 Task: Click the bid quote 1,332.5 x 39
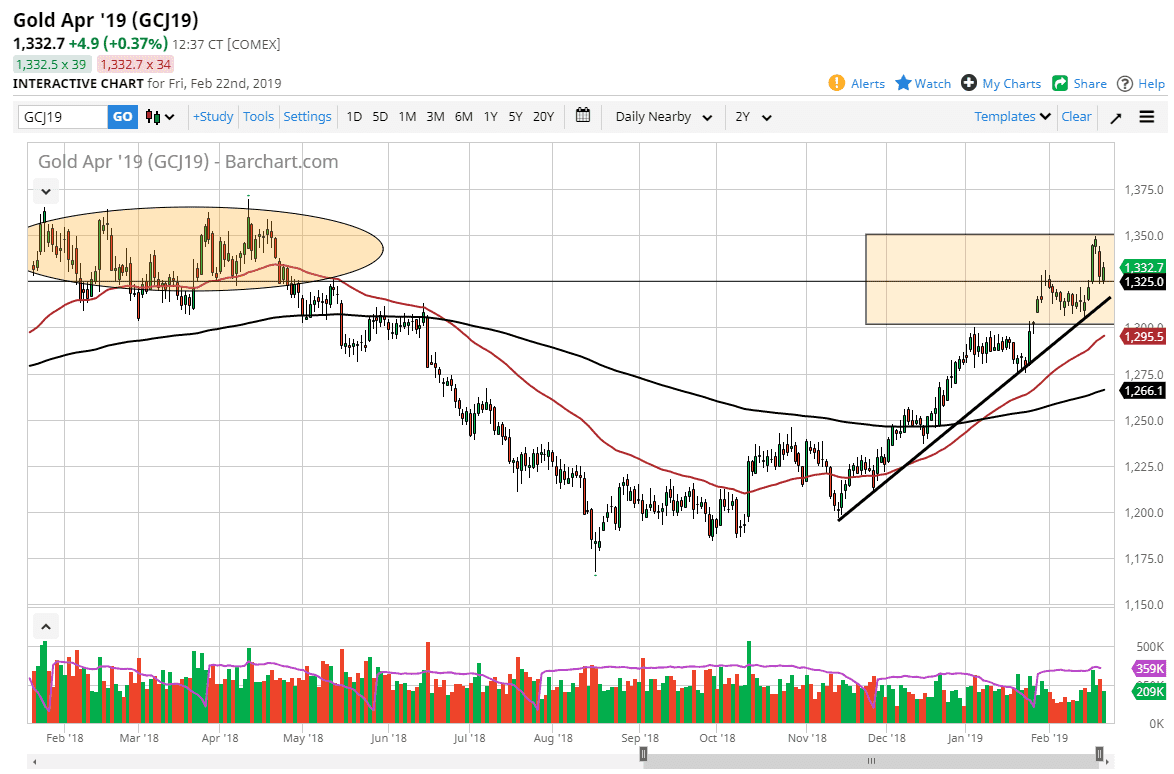pos(52,64)
